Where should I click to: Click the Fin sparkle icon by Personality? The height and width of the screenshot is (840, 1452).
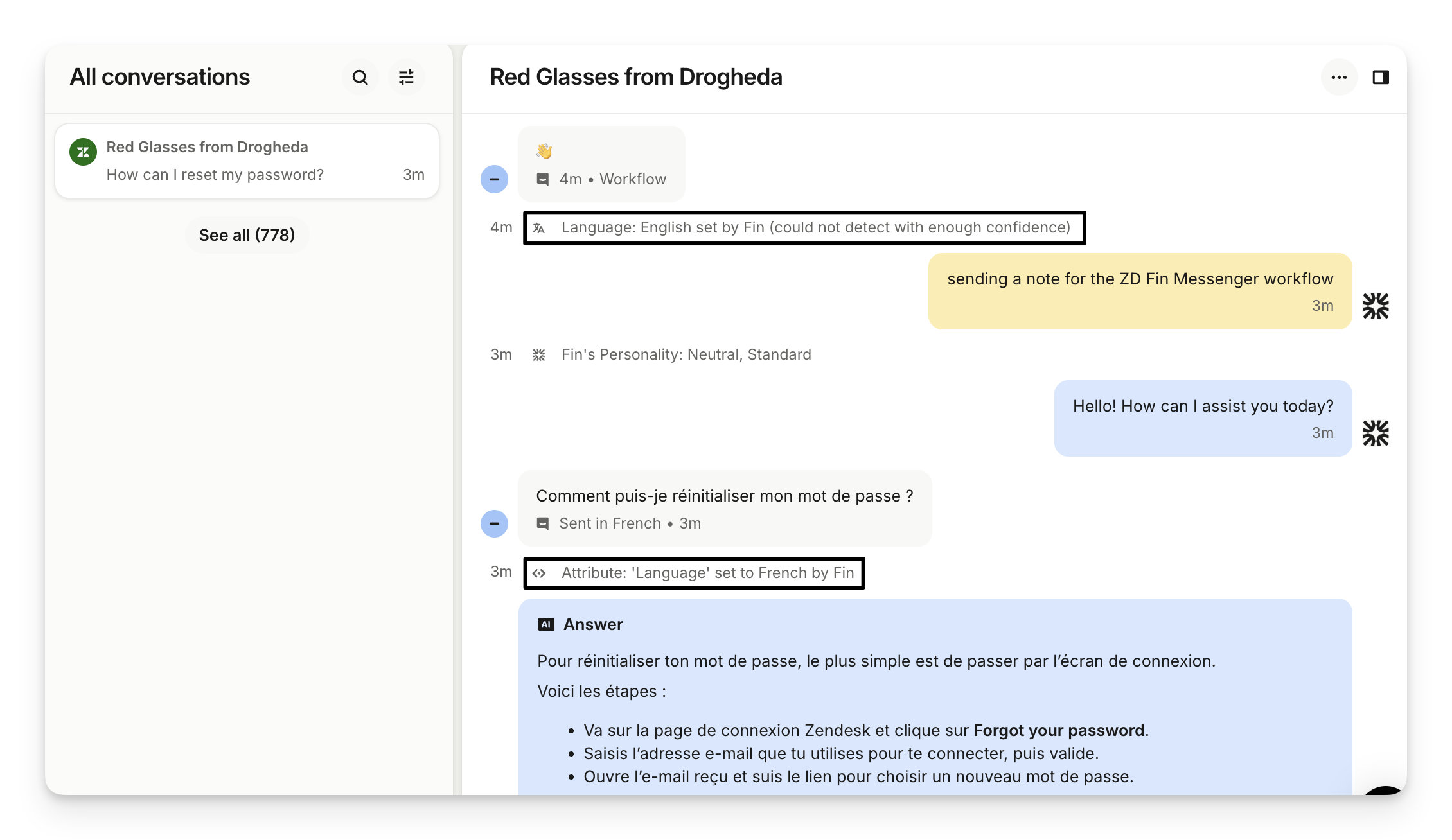click(x=539, y=354)
